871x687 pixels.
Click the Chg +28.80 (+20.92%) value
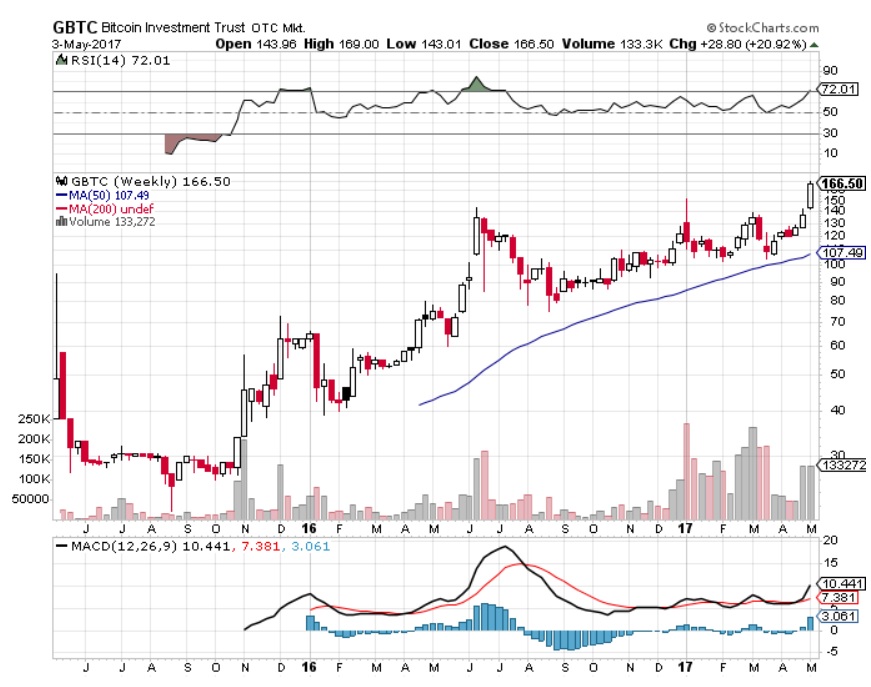point(737,44)
